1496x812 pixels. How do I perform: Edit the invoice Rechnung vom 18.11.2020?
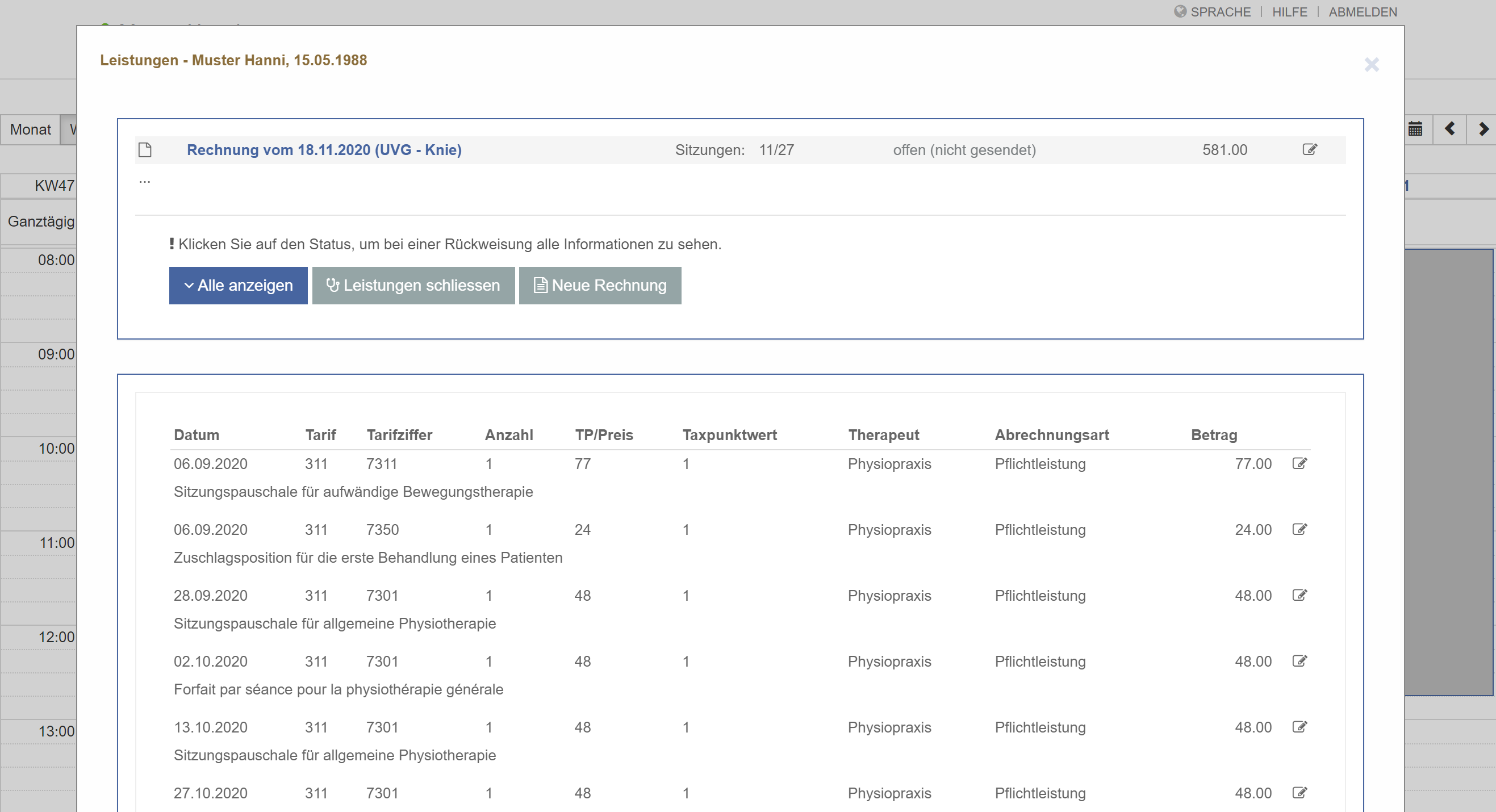pos(1310,150)
